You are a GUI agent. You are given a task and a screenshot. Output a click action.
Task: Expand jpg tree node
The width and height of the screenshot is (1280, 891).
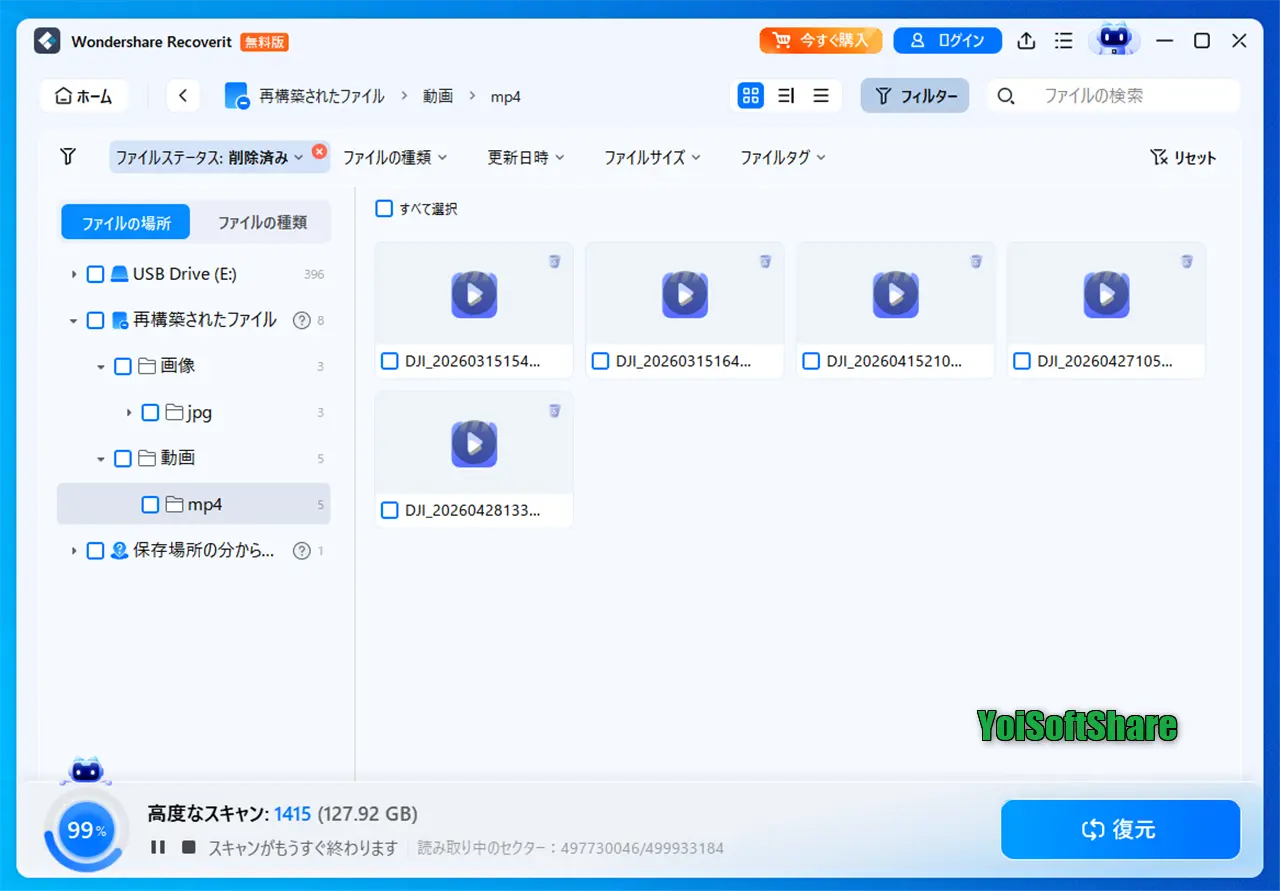click(128, 412)
